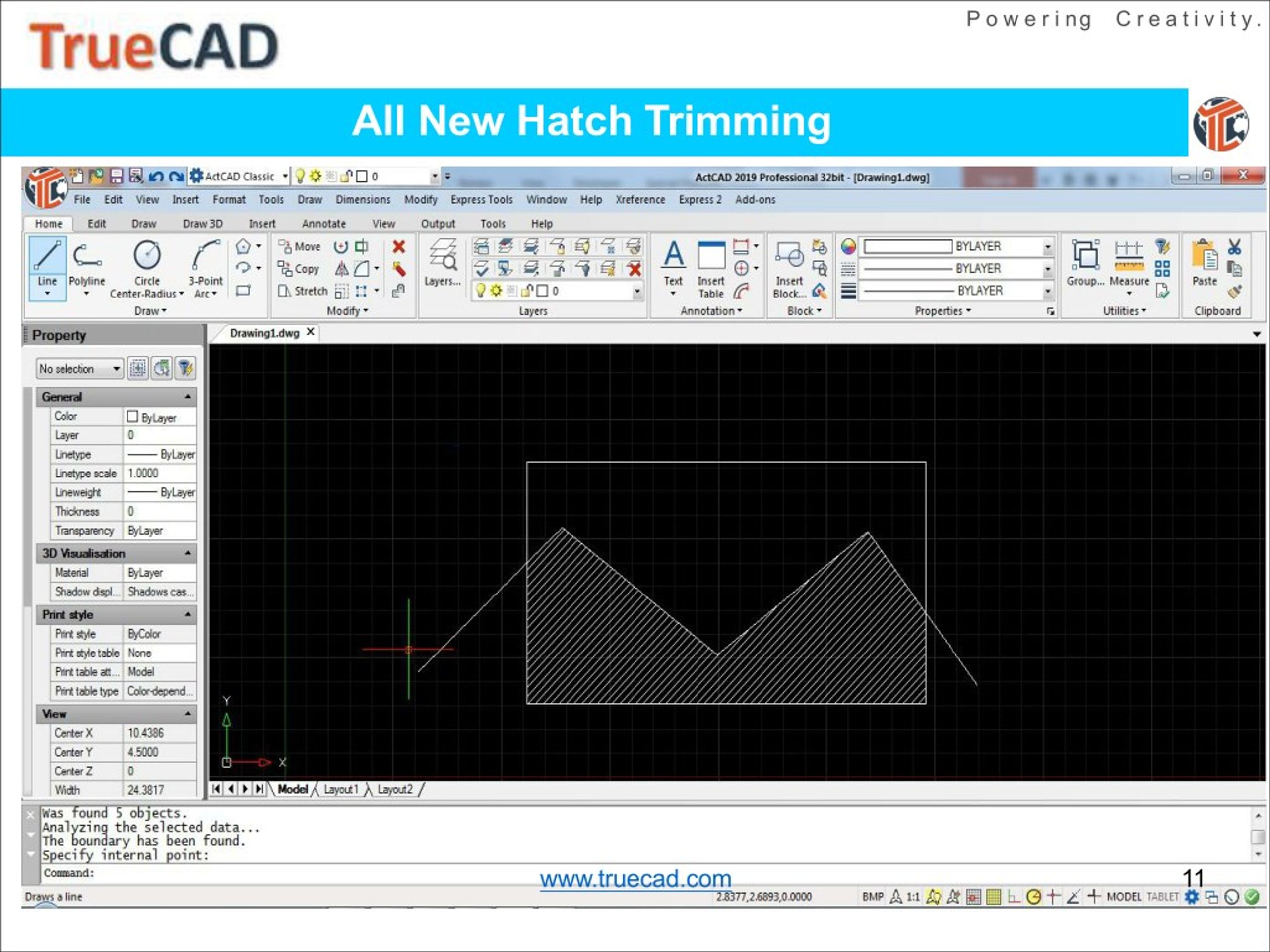Click the Redo arrow in quick toolbar

pos(177,176)
